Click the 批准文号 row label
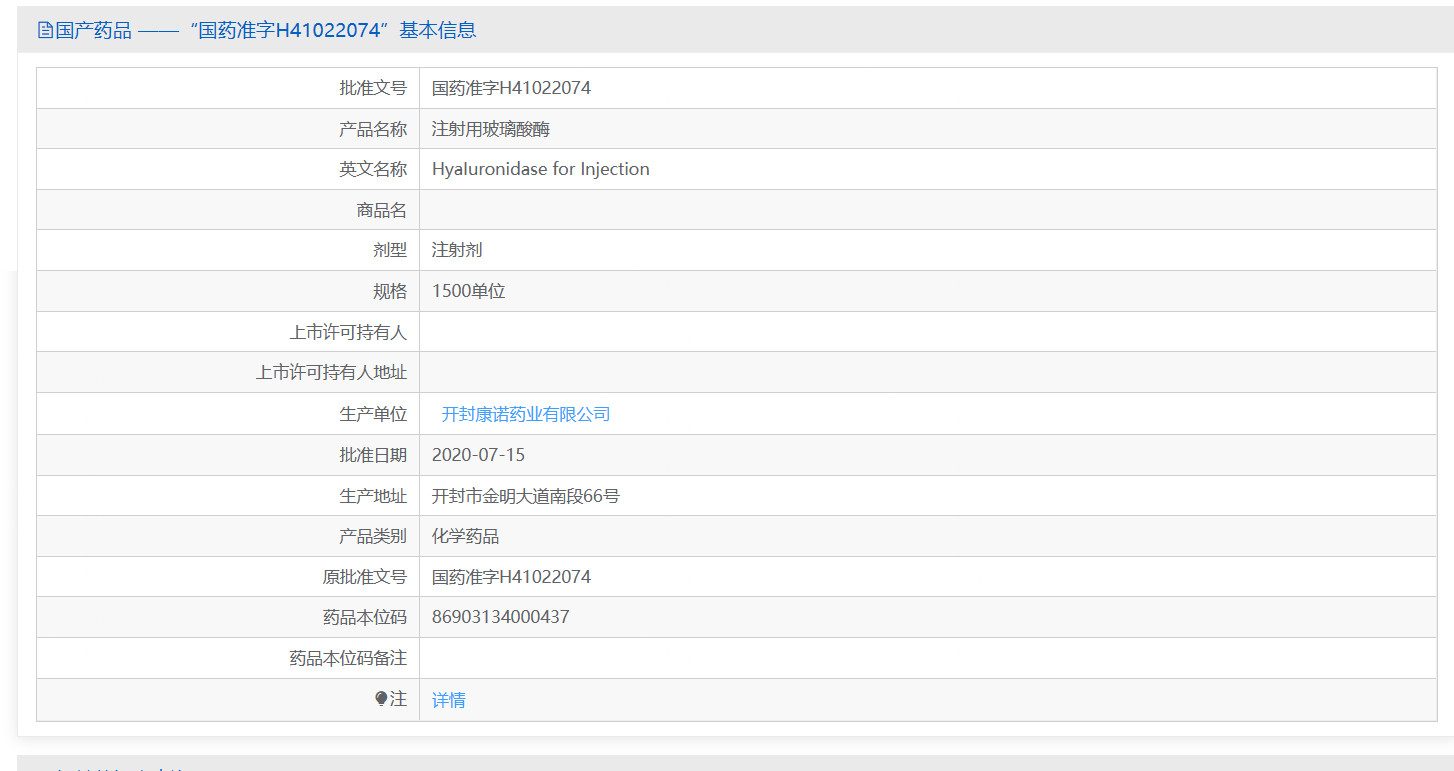The height and width of the screenshot is (771, 1454). (373, 88)
